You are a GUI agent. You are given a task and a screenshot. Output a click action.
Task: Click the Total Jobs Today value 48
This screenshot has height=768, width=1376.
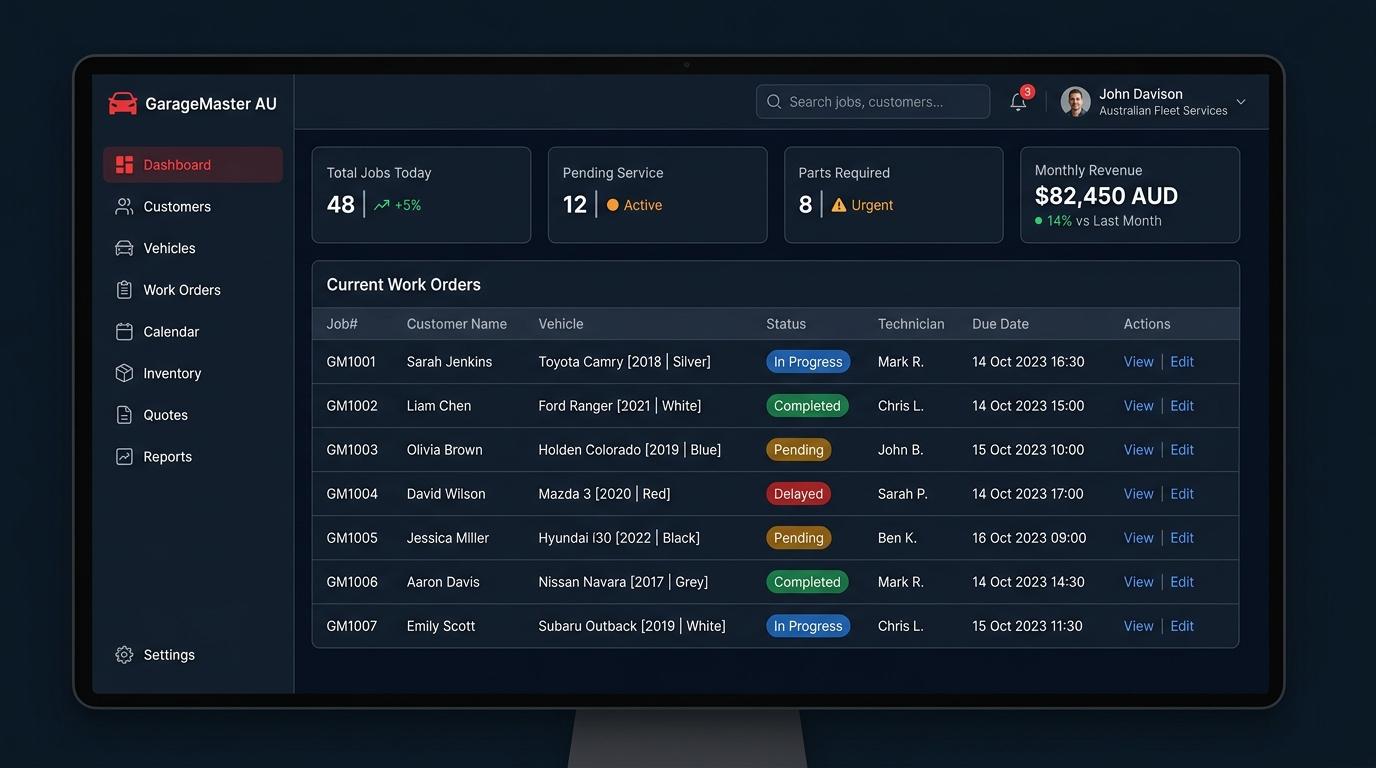[x=341, y=205]
